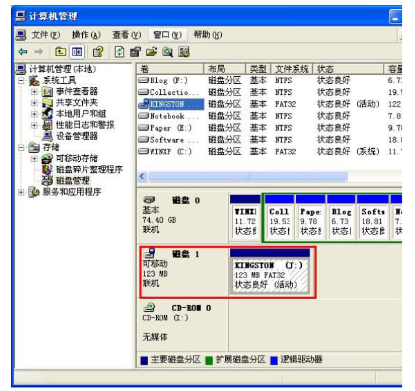Select the Paper (E:) volume row
415x391 pixels.
269,128
